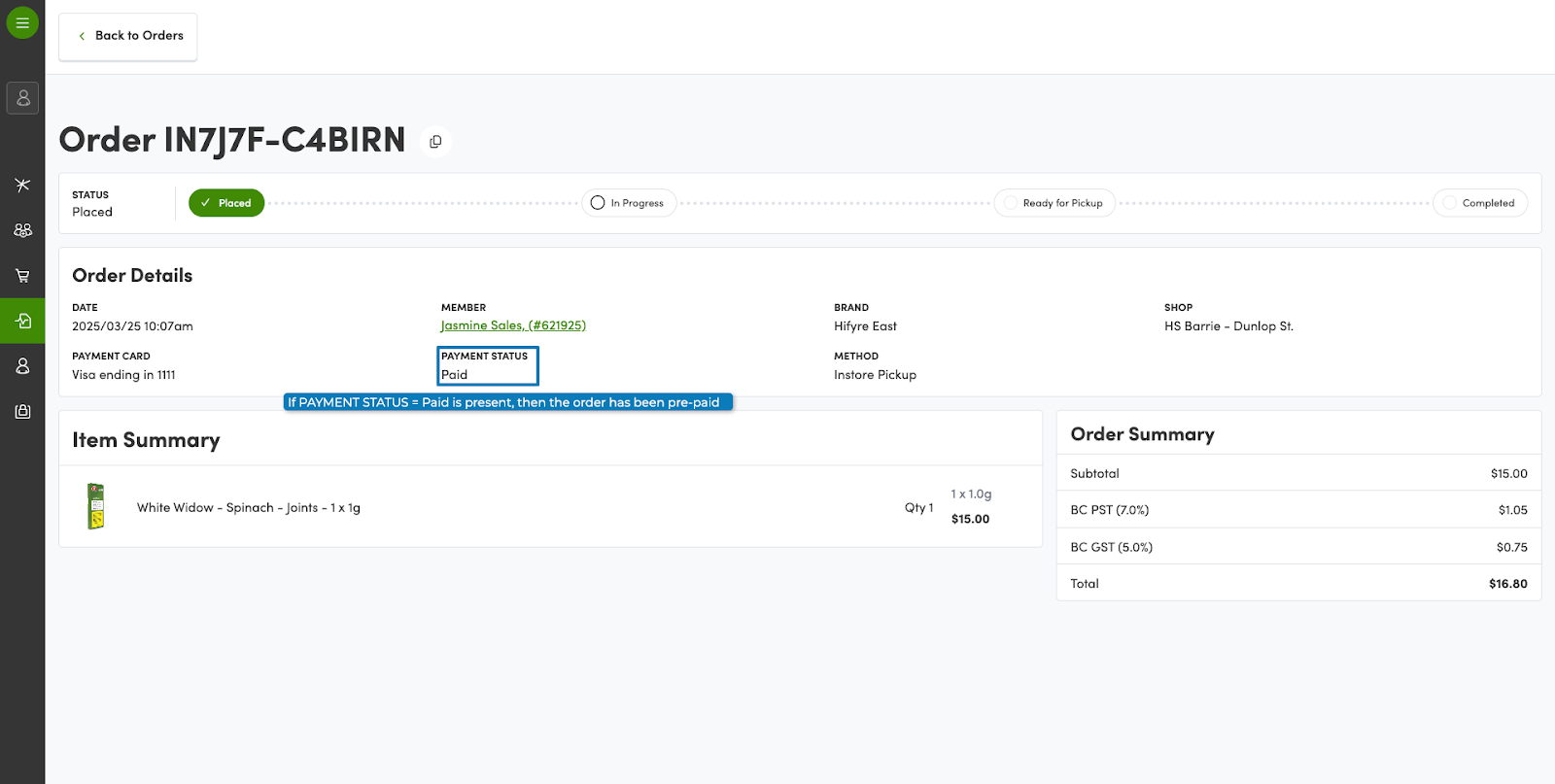
Task: Go back using Back to Orders button
Action: click(x=128, y=36)
